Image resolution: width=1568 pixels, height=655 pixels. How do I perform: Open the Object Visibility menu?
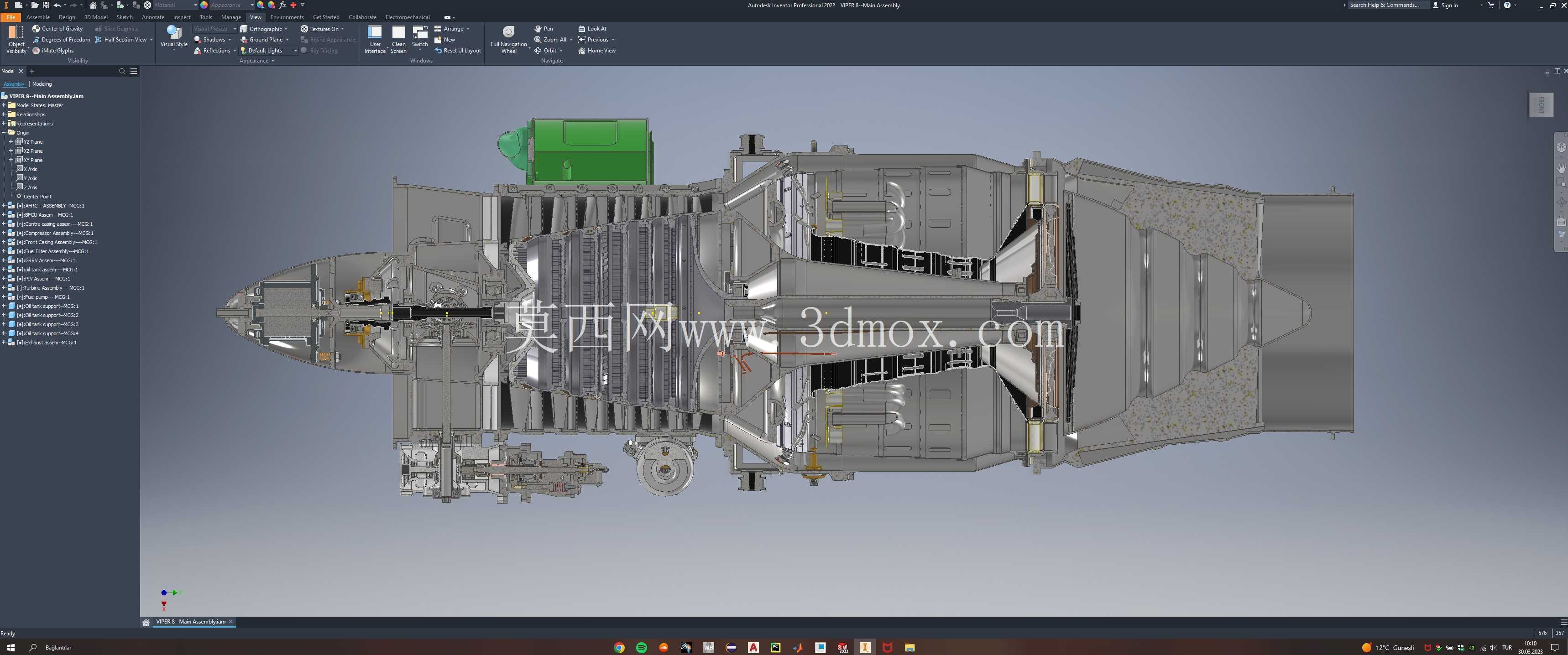pos(16,40)
